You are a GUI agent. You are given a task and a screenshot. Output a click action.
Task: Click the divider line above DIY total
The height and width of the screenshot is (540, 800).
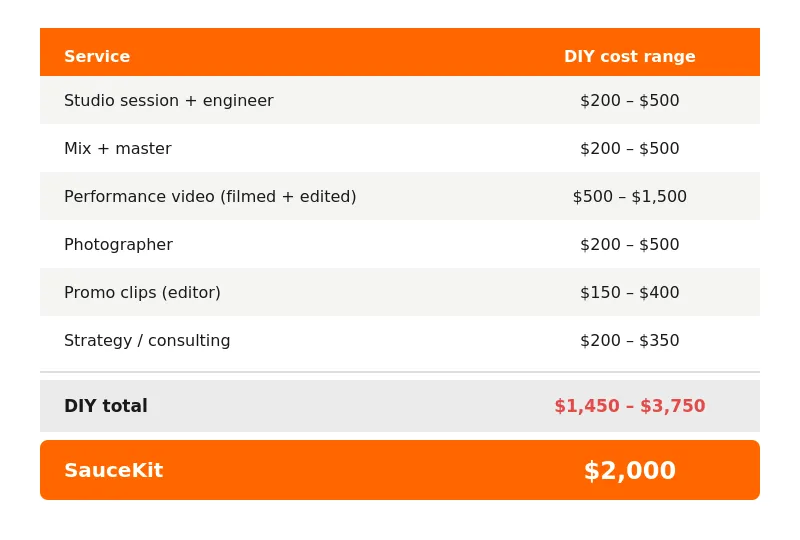pyautogui.click(x=400, y=372)
